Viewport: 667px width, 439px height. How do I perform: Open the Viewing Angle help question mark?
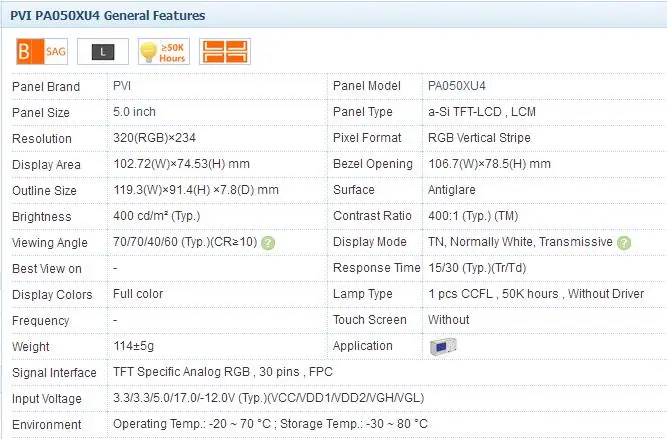pos(268,243)
